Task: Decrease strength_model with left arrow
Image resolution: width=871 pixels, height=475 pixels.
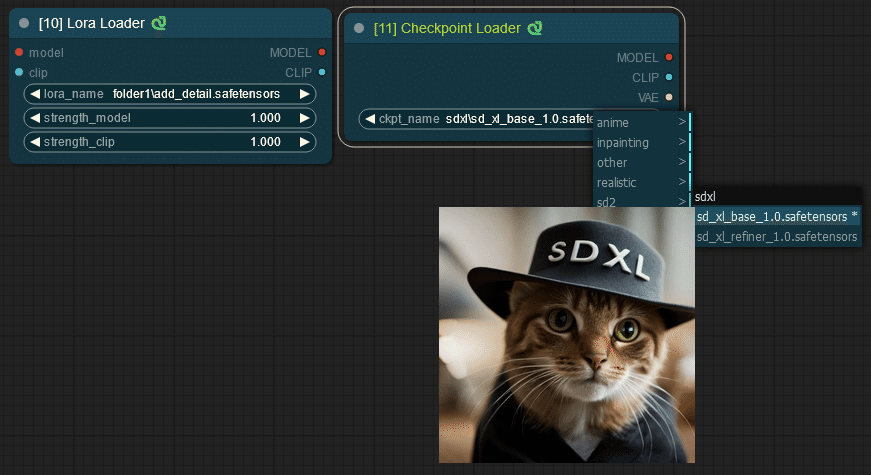Action: (35, 118)
